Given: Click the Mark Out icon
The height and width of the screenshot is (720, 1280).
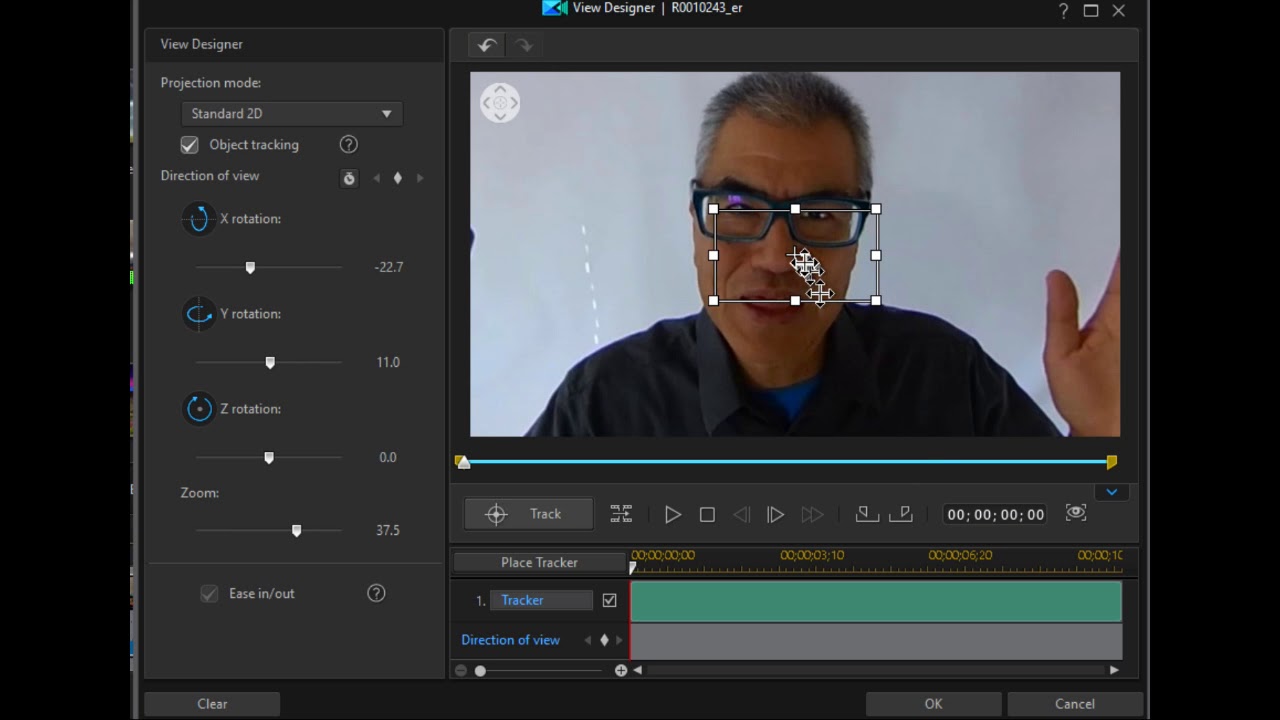Looking at the screenshot, I should pyautogui.click(x=901, y=514).
